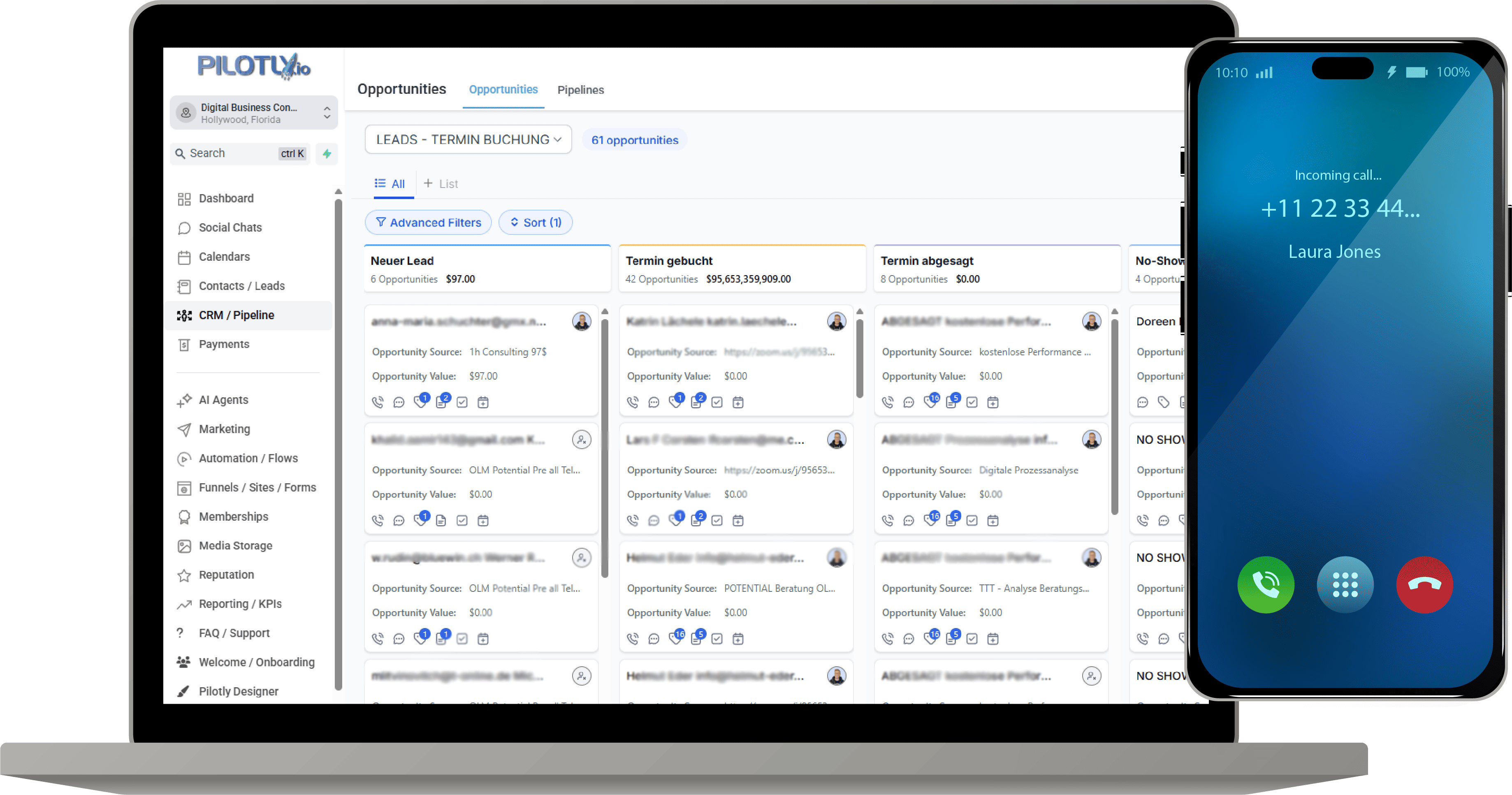Toggle the task checkmark on Helmut Eder's card
The image size is (1512, 795).
point(717,638)
